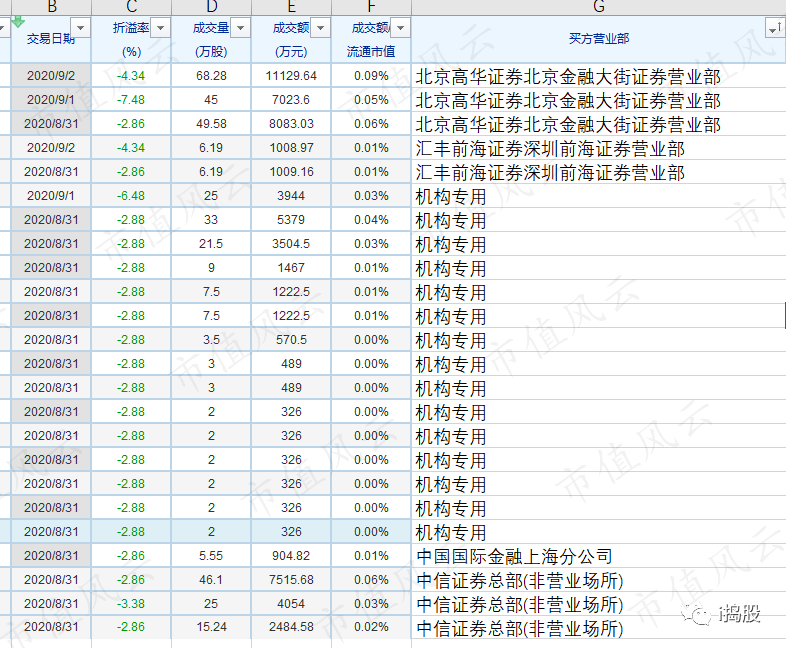Image resolution: width=786 pixels, height=648 pixels.
Task: Select the ratio cell 0.02%
Action: point(371,627)
